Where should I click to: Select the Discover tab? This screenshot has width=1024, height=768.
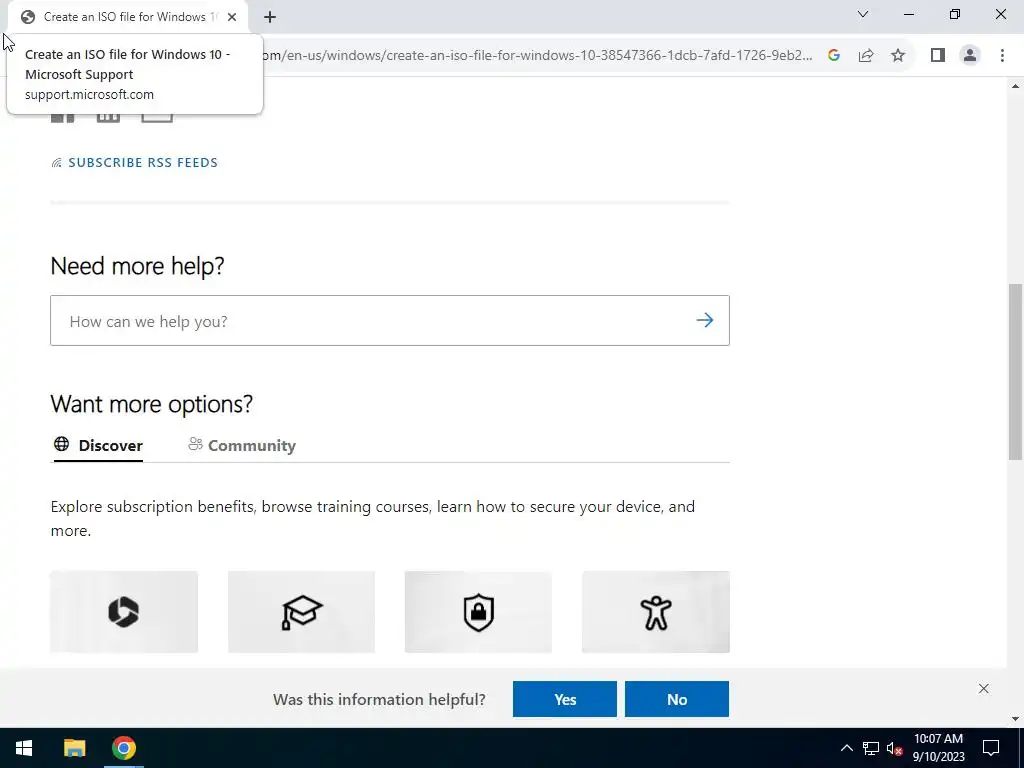pyautogui.click(x=99, y=445)
